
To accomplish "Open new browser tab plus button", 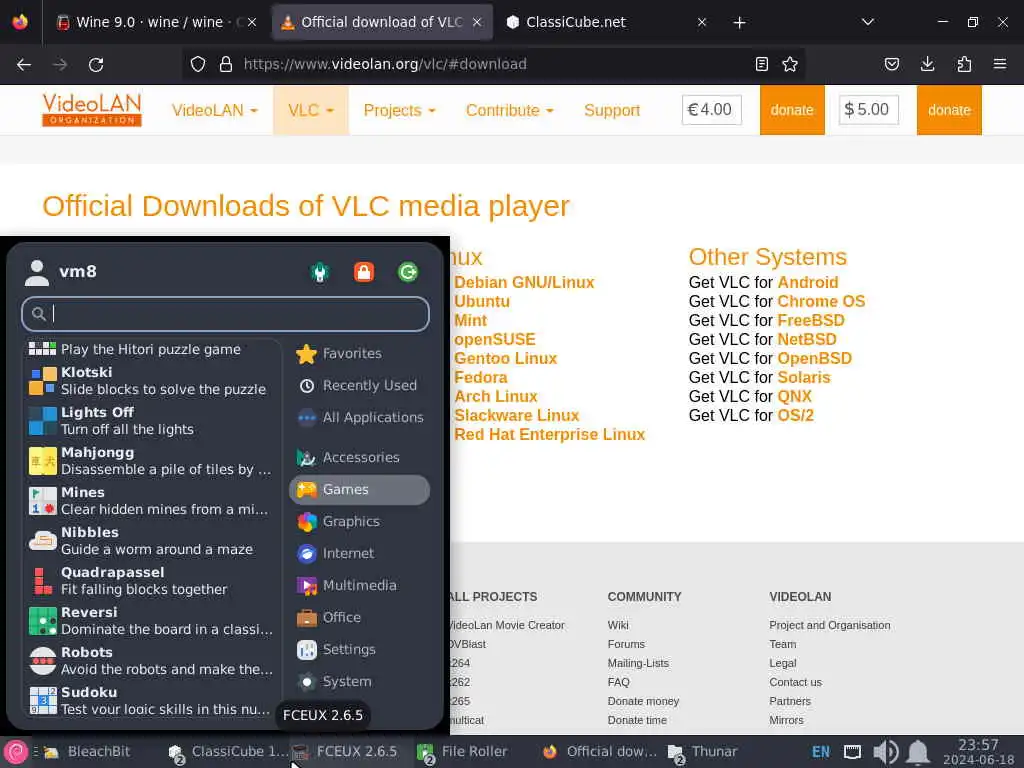I will coord(739,23).
